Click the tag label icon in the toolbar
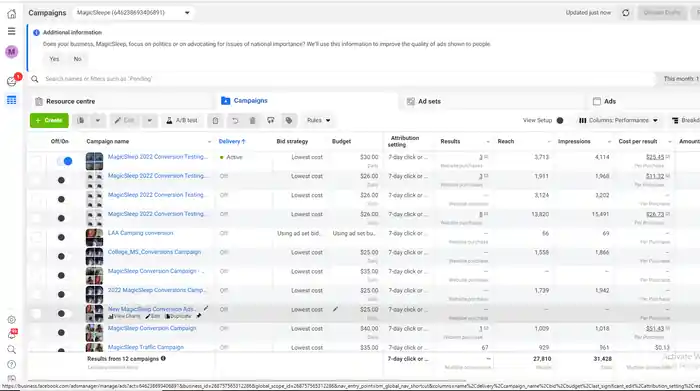The width and height of the screenshot is (700, 391). (x=289, y=121)
